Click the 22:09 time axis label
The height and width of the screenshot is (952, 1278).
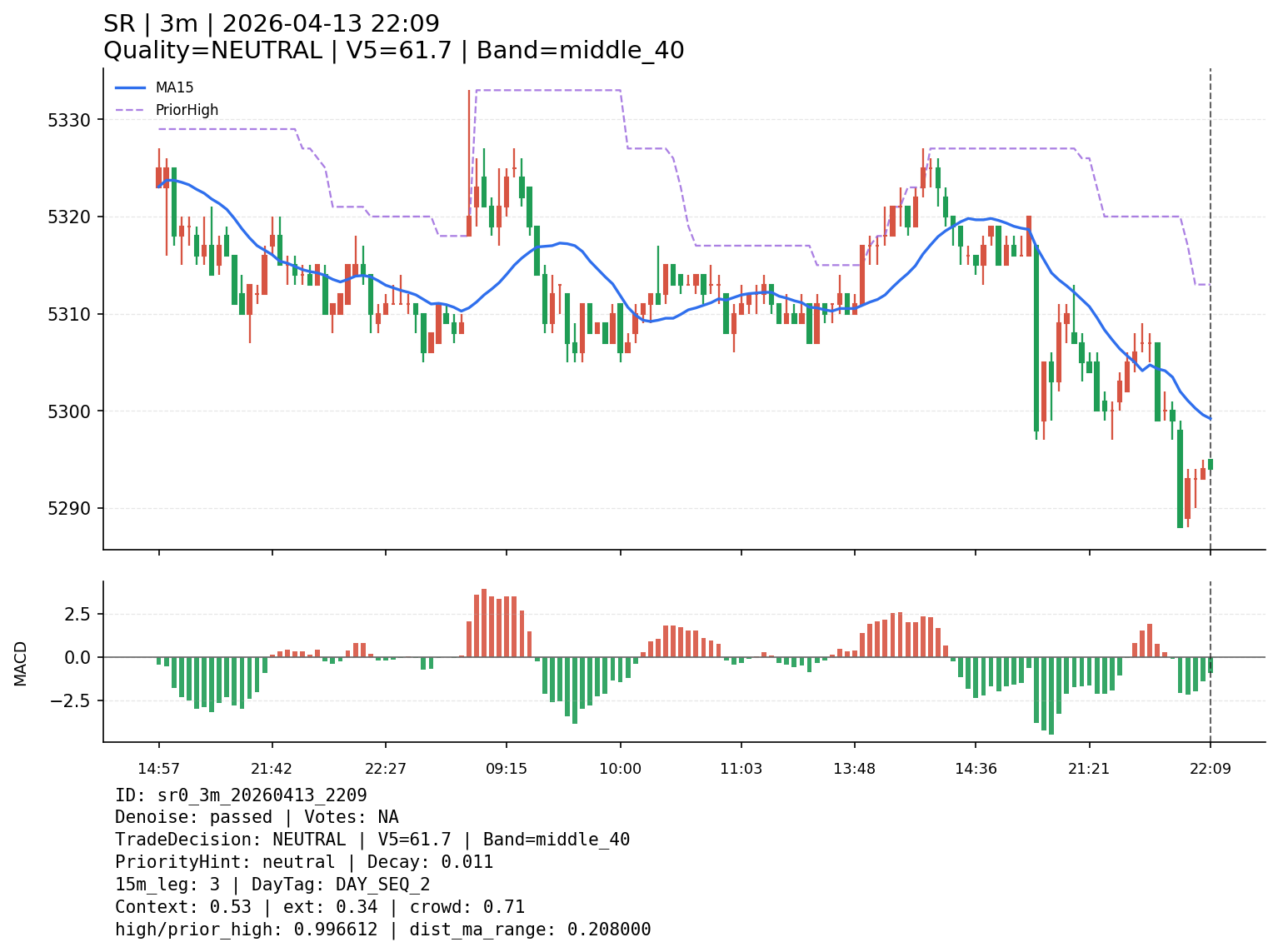(1210, 769)
